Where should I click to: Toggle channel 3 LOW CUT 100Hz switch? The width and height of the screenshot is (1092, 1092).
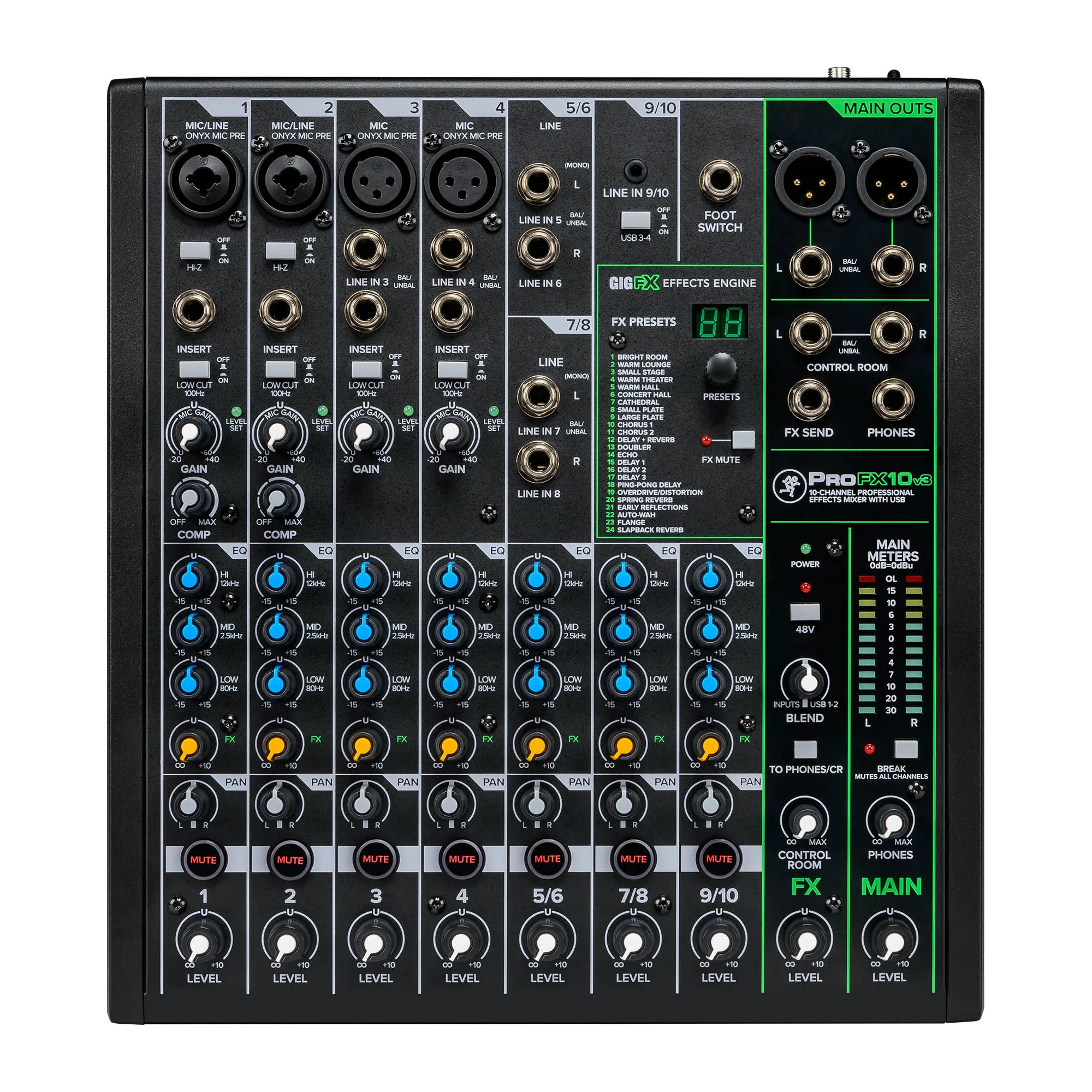(366, 370)
